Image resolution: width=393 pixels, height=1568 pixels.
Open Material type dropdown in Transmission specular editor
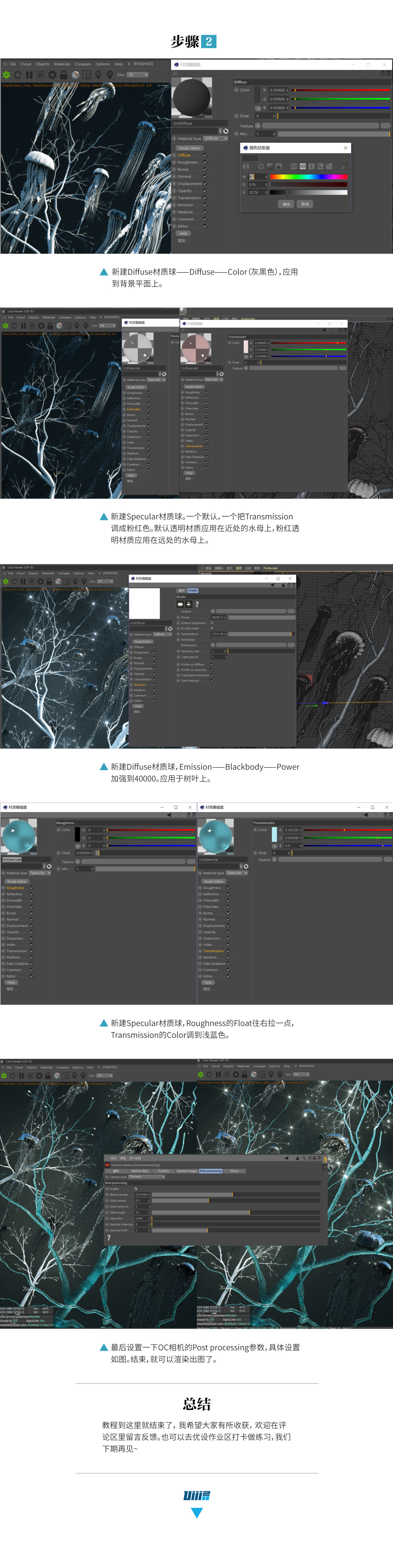(237, 873)
